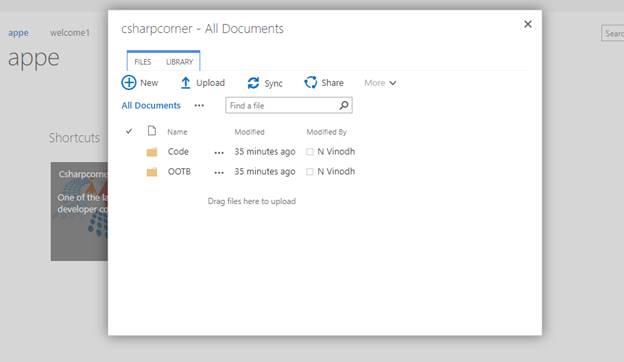Click the background page search box
The height and width of the screenshot is (362, 624).
click(613, 33)
